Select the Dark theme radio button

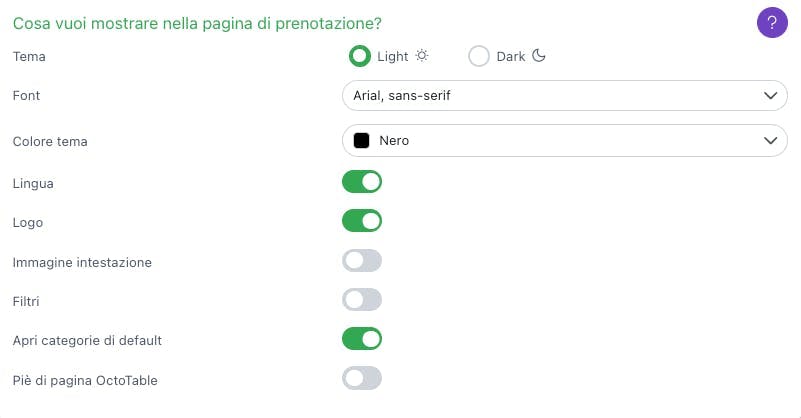pos(479,56)
